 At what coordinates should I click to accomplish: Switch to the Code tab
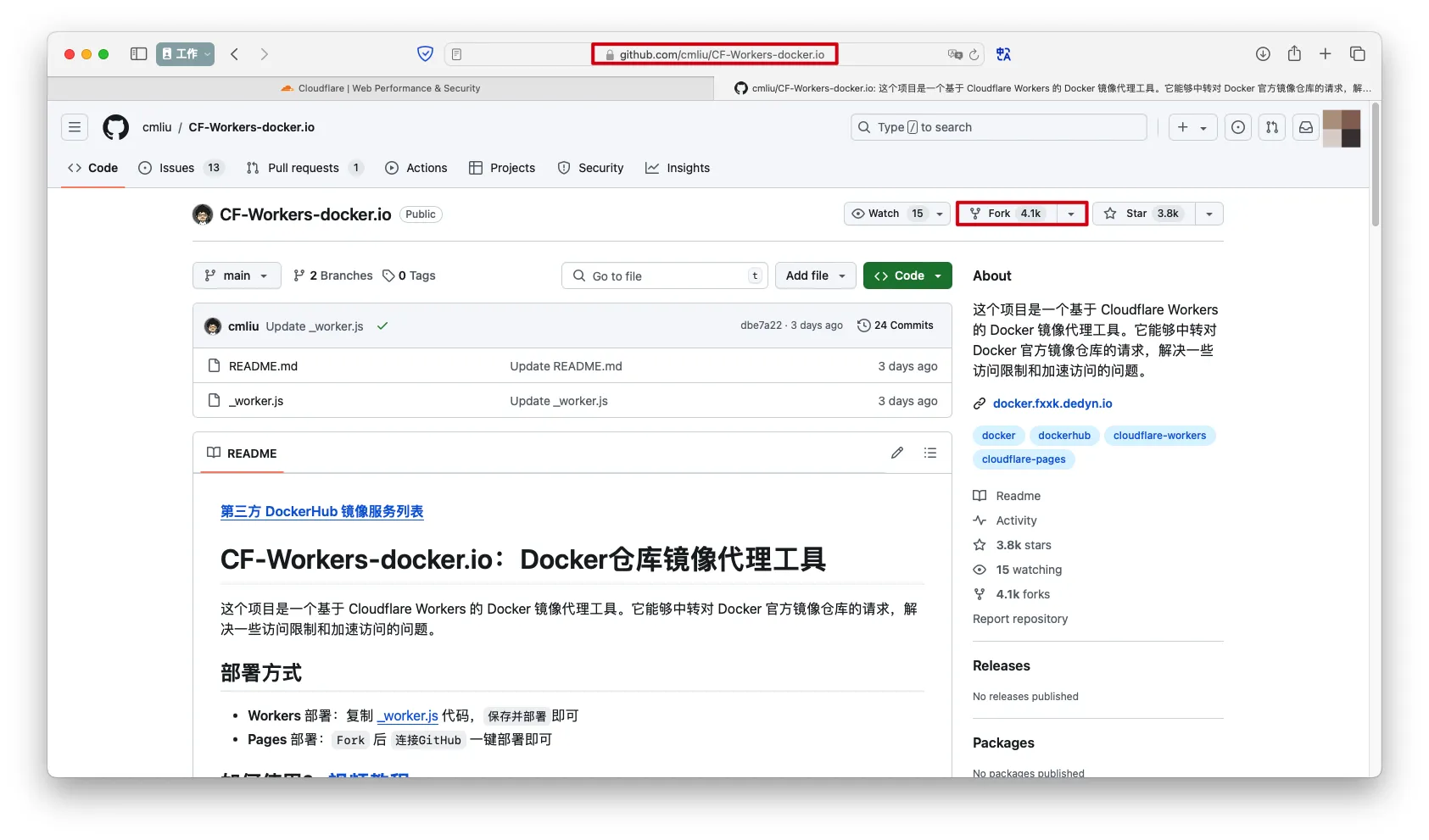tap(93, 168)
